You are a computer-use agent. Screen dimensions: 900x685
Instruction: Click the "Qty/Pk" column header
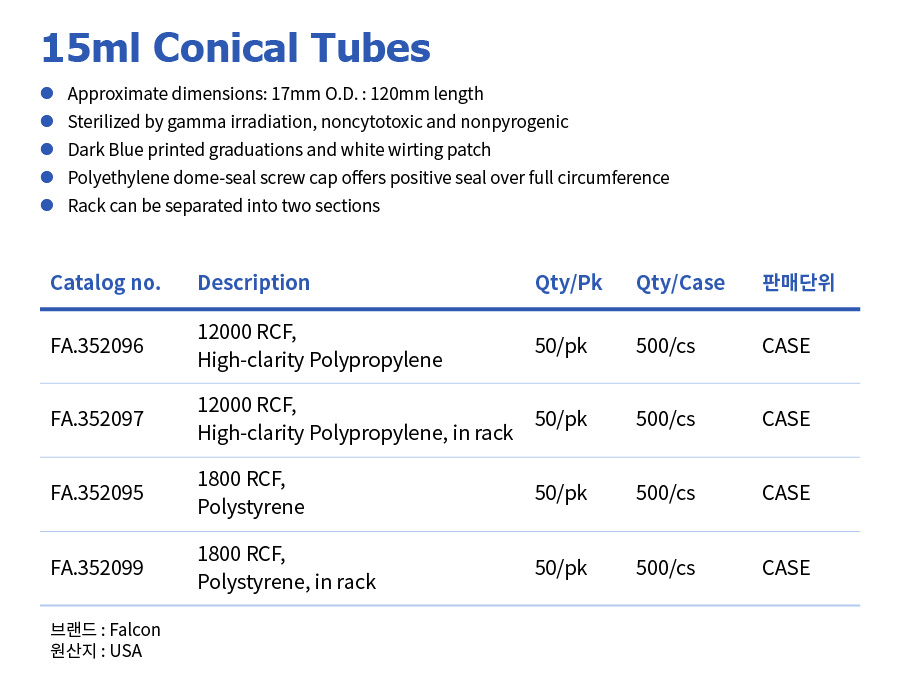pos(568,282)
